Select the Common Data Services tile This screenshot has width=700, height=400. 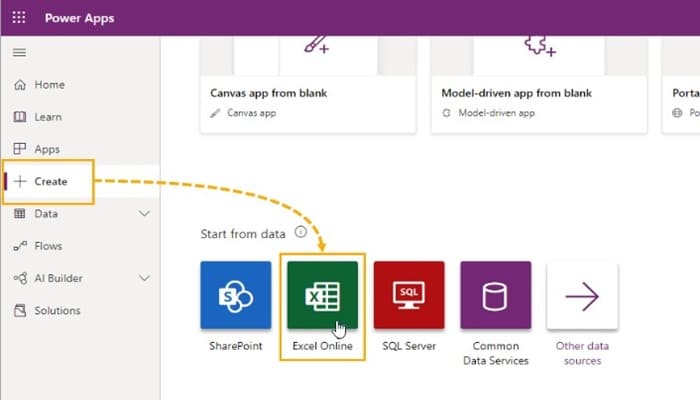tap(496, 295)
